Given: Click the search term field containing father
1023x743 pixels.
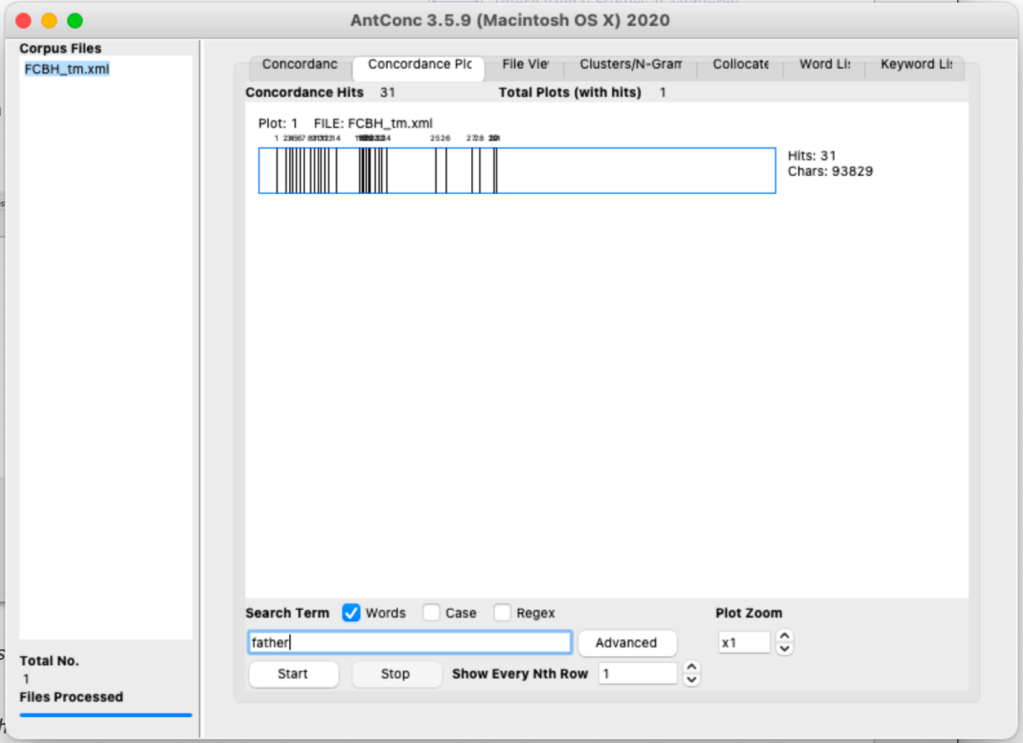Looking at the screenshot, I should coord(410,643).
